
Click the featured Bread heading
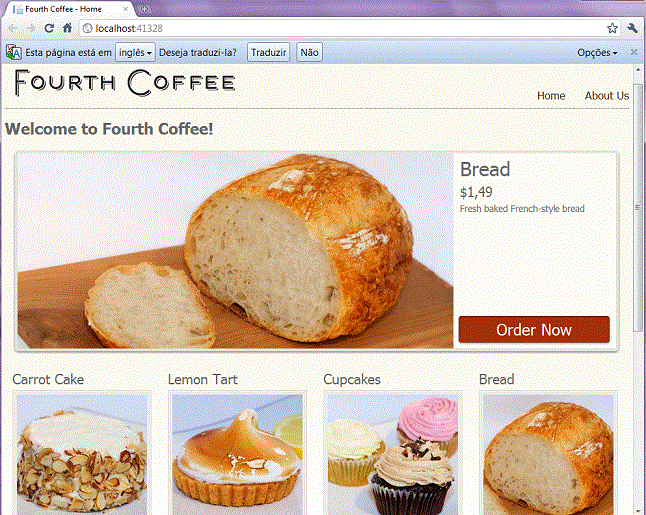tap(485, 169)
